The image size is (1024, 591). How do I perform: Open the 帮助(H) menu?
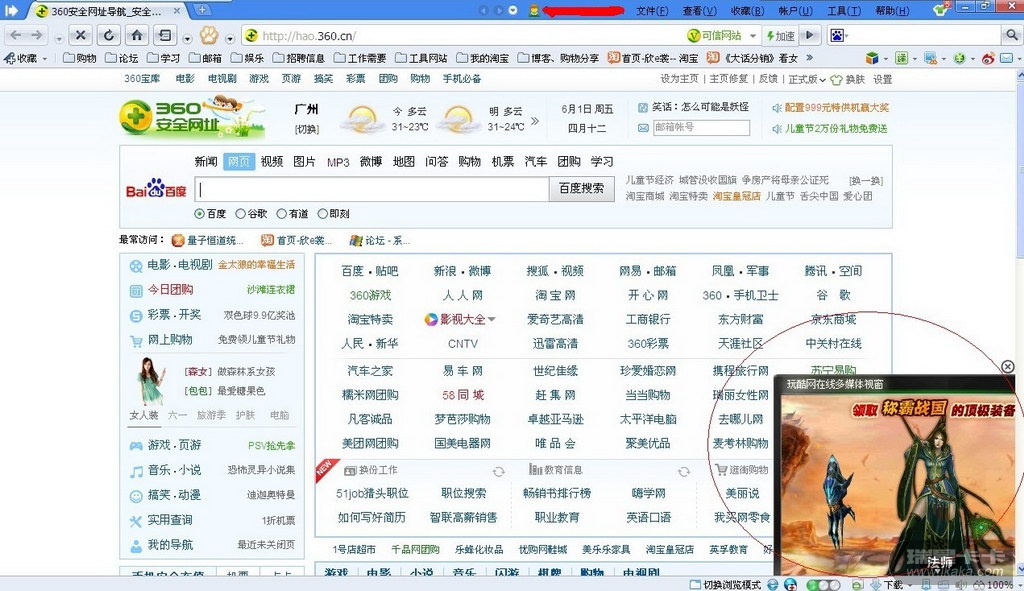[892, 10]
